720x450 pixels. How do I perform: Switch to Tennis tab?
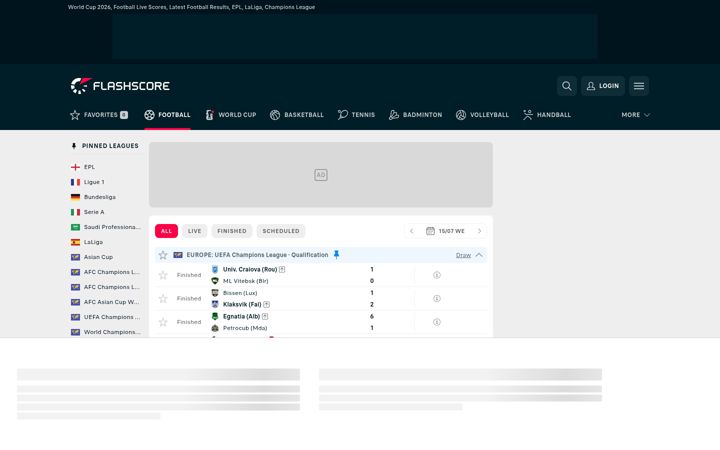(x=356, y=115)
